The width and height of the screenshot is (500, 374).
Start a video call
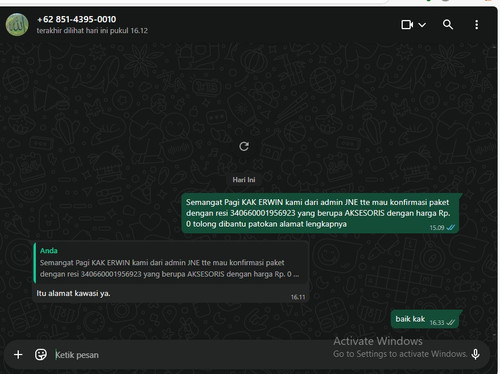pos(407,25)
